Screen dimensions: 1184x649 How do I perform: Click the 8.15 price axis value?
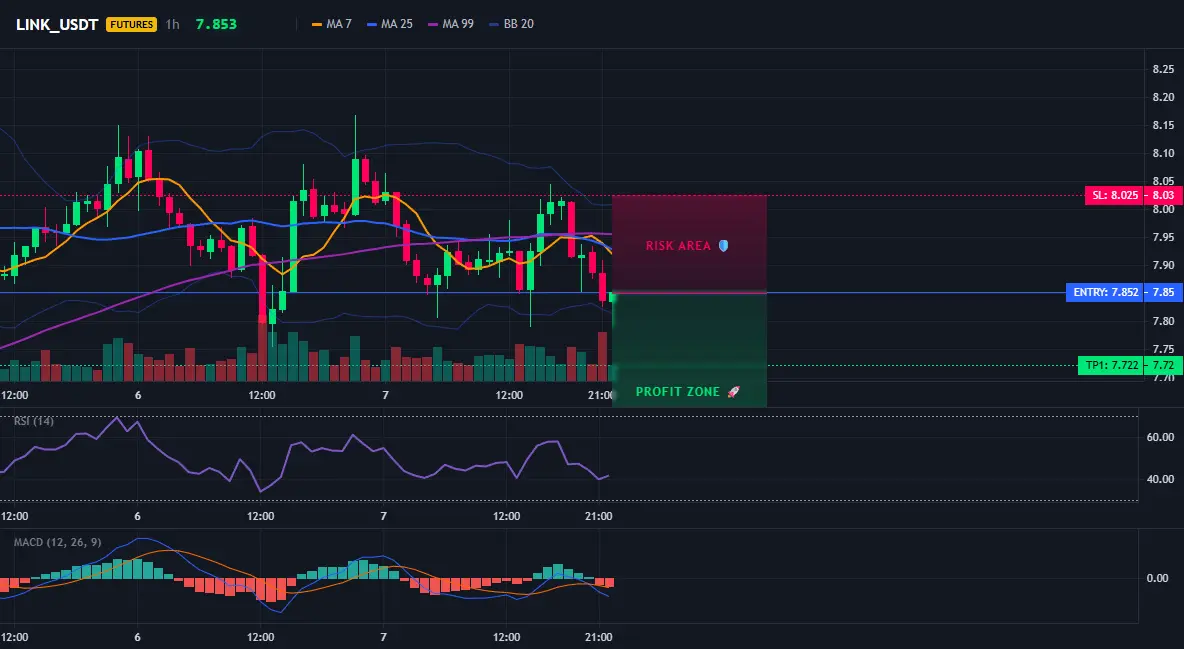pos(1163,125)
